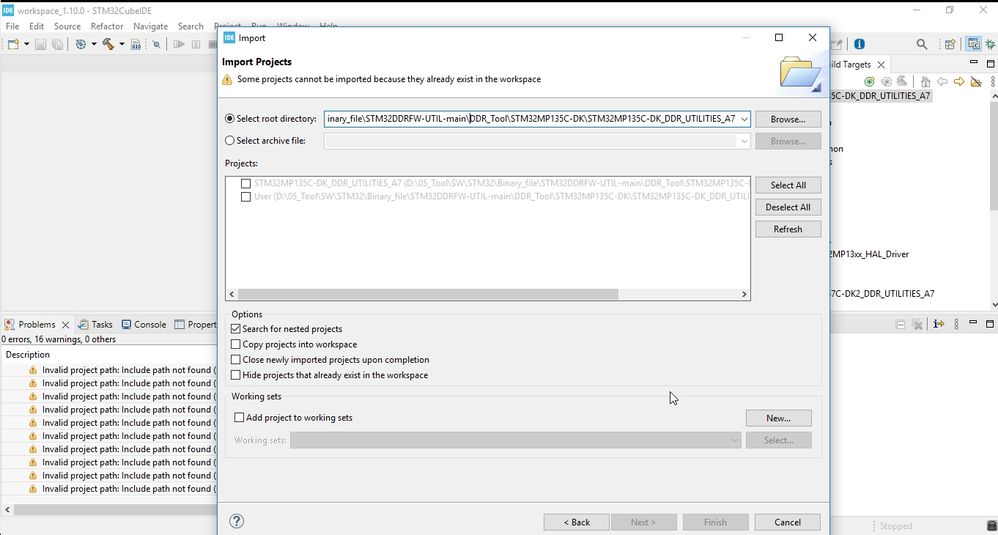Open the Edit menu
The image size is (998, 535).
pos(36,26)
